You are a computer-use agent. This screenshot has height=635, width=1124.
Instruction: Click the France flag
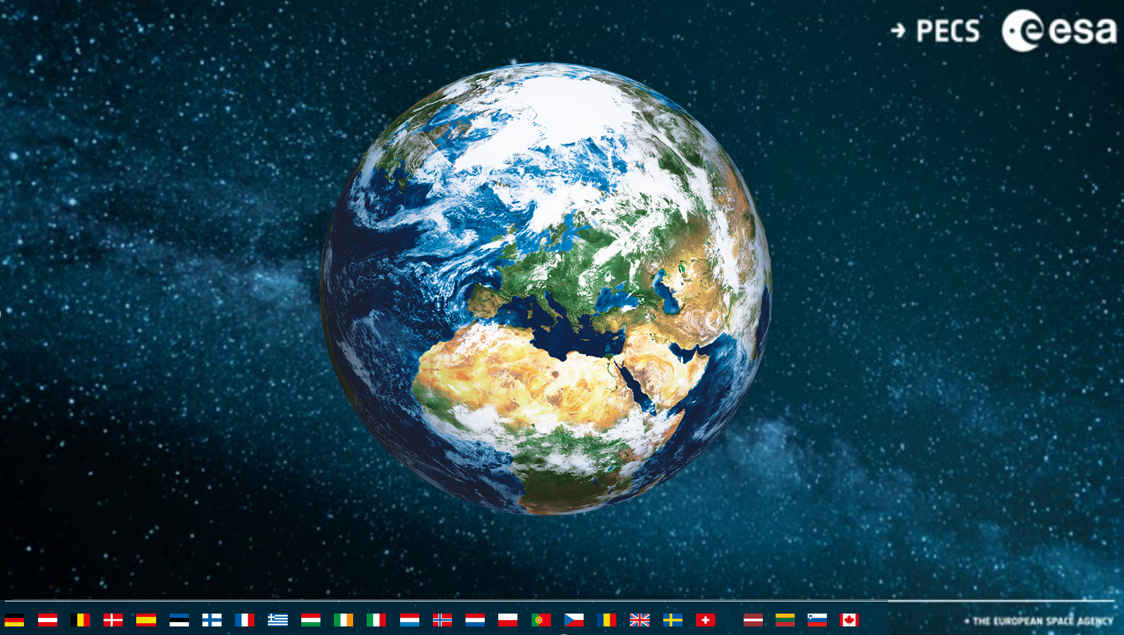click(245, 620)
